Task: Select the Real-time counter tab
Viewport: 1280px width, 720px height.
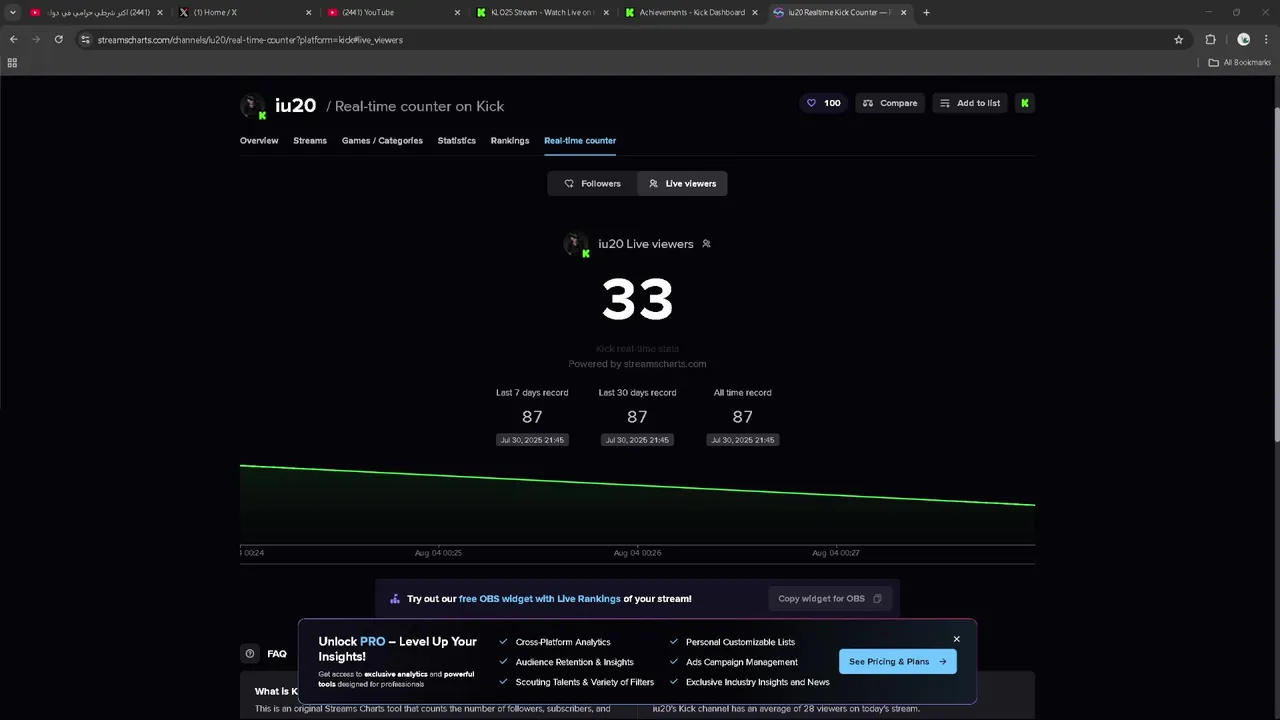Action: click(580, 140)
